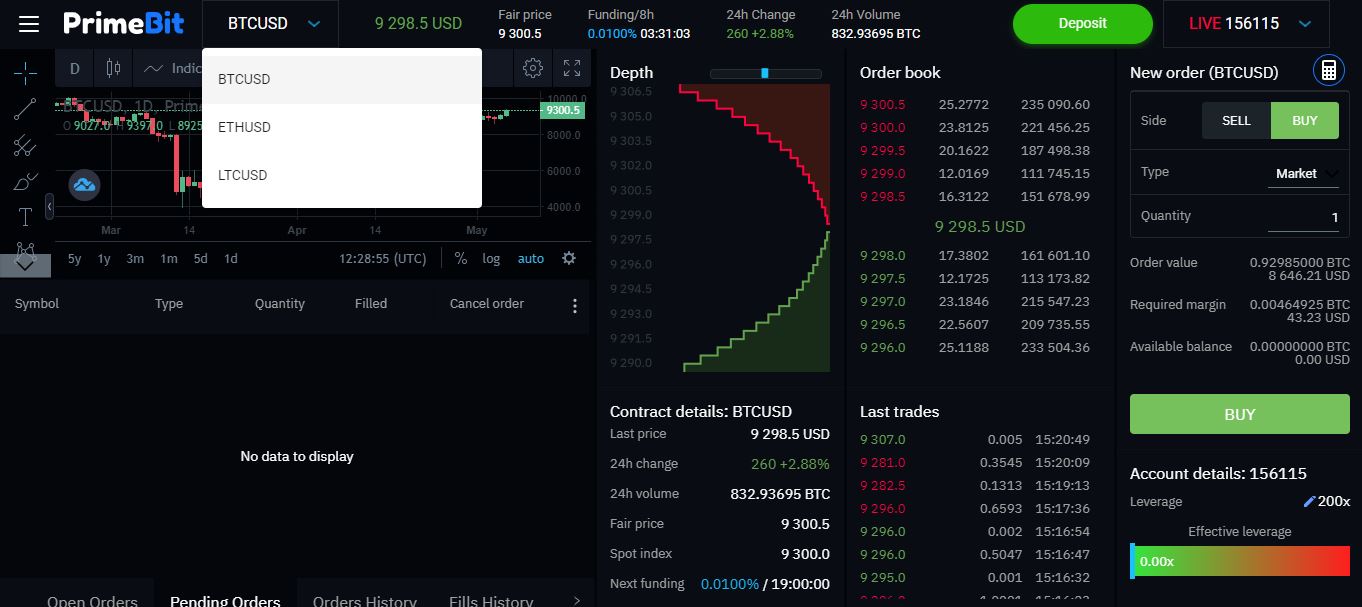Select the pitchfork drawing tool
The width and height of the screenshot is (1362, 607).
click(x=25, y=146)
